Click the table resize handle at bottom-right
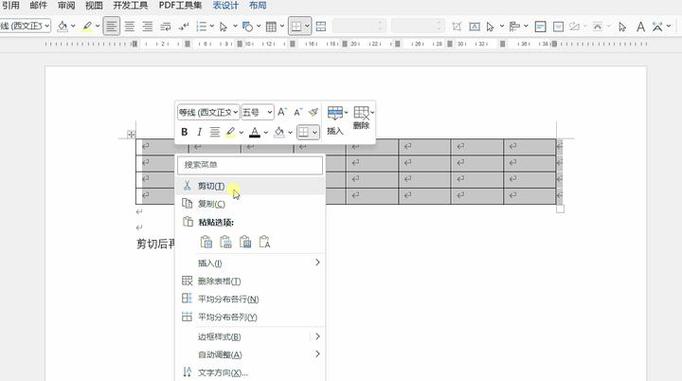682x381 pixels. (560, 209)
